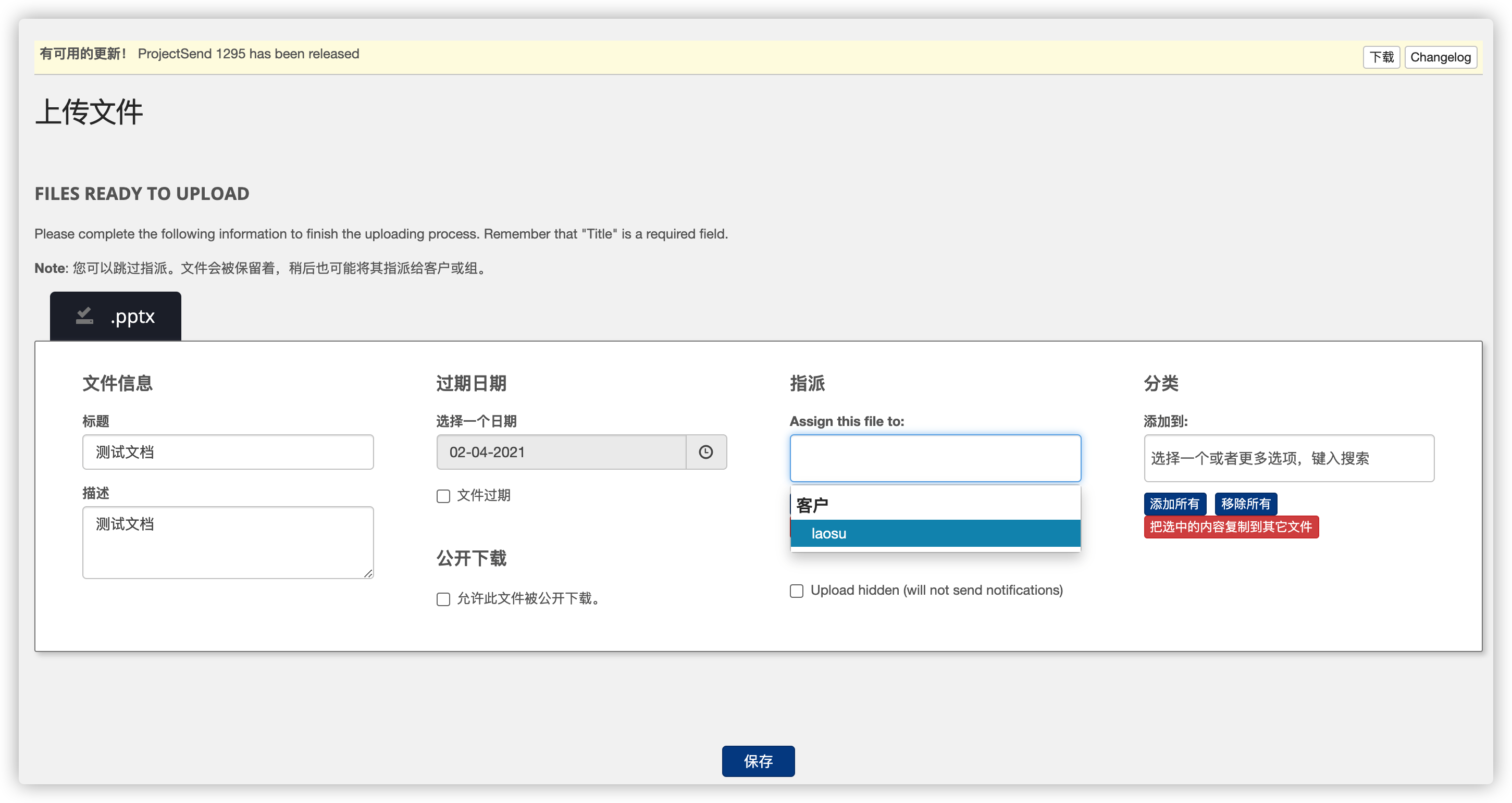Click the 客户 group header in dropdown

pyautogui.click(x=812, y=503)
